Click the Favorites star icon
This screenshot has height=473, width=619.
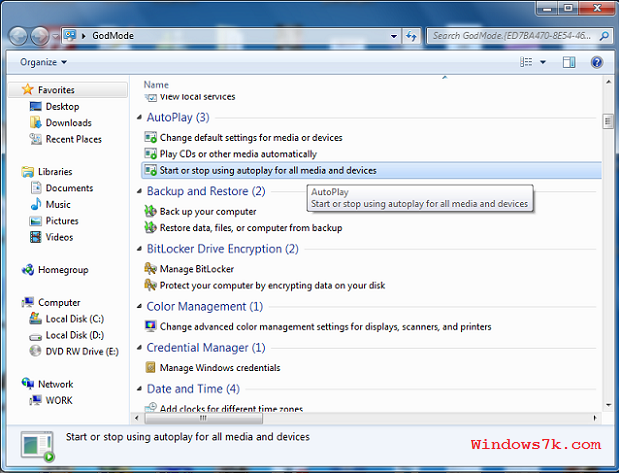click(x=28, y=89)
